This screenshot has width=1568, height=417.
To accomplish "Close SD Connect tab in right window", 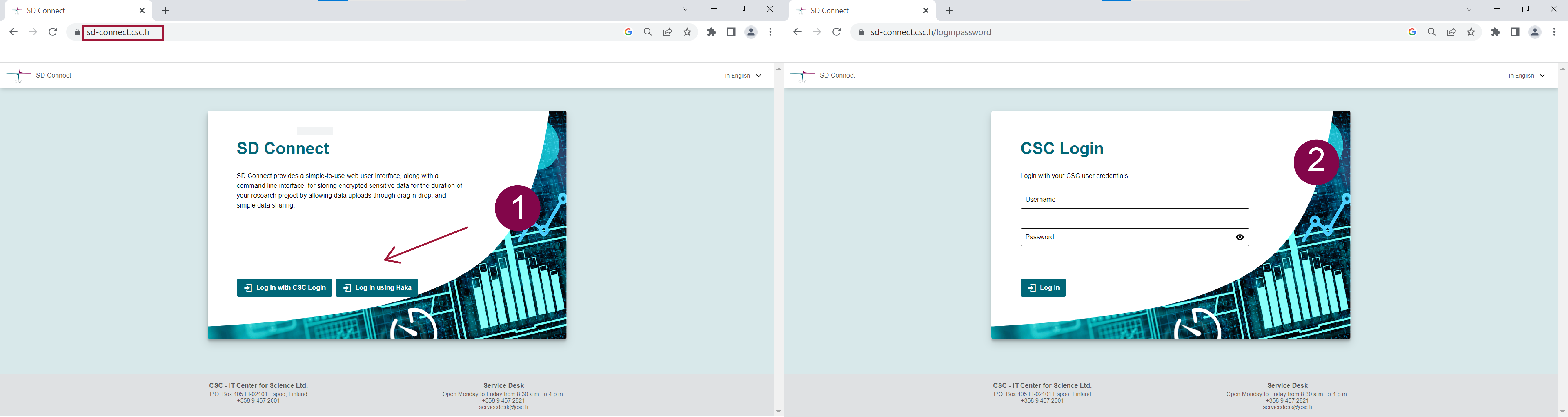I will point(926,10).
